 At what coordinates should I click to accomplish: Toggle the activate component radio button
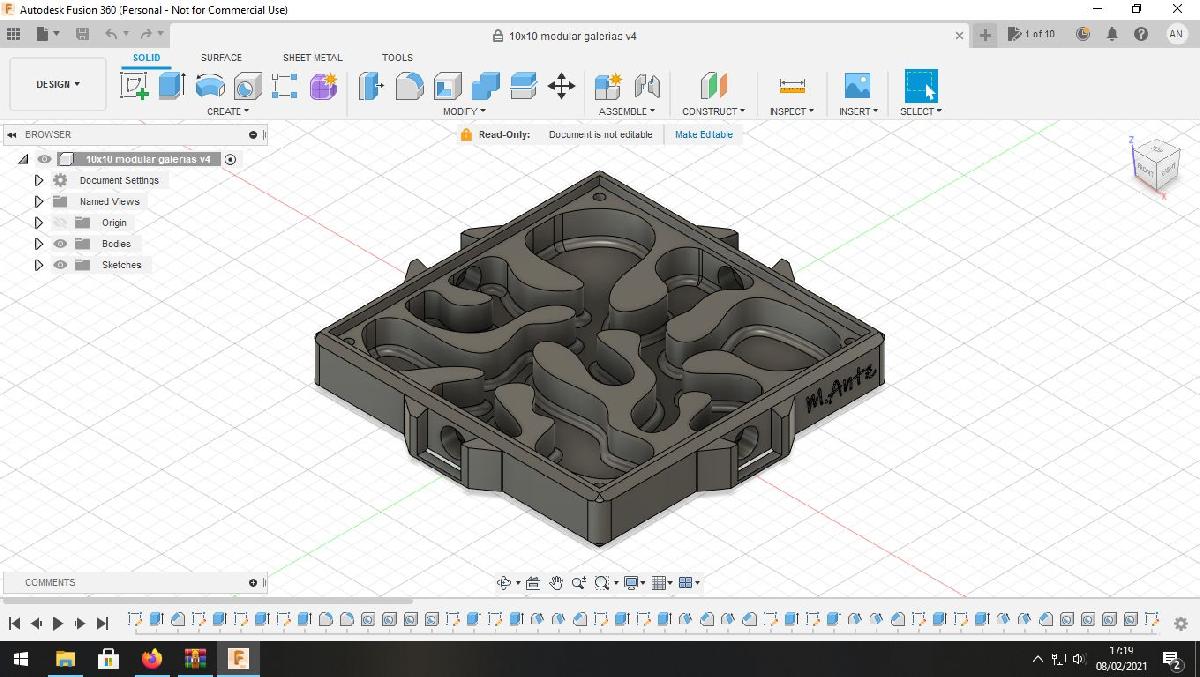[230, 159]
